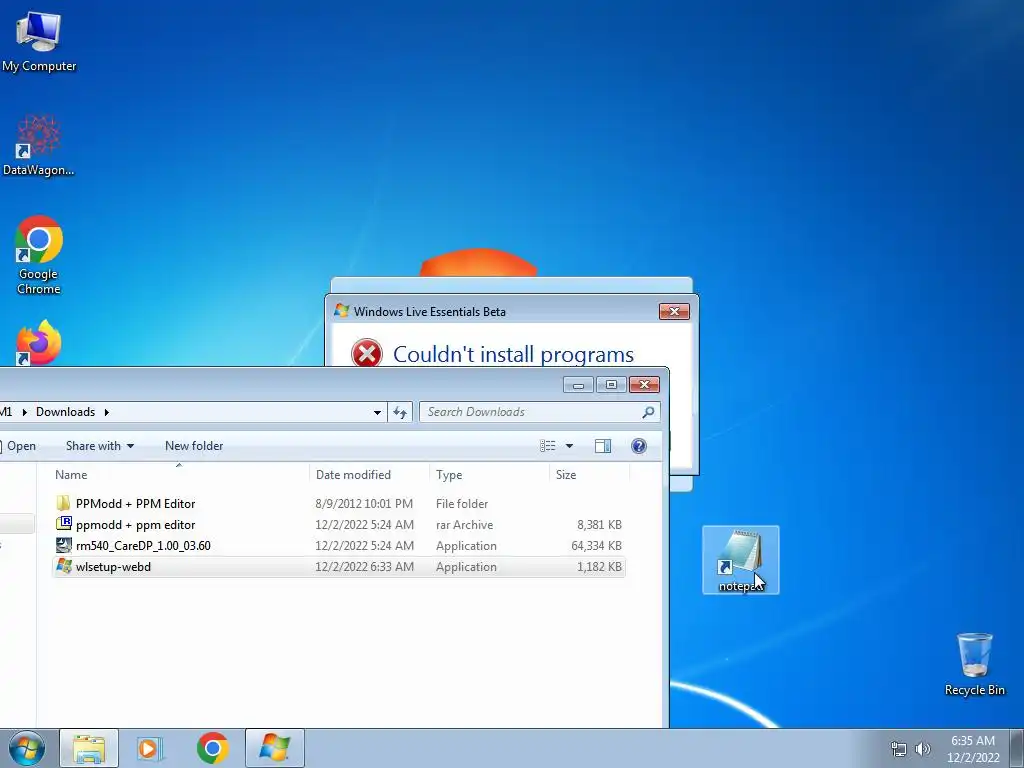
Task: Click rar Archive type cell
Action: pos(464,524)
